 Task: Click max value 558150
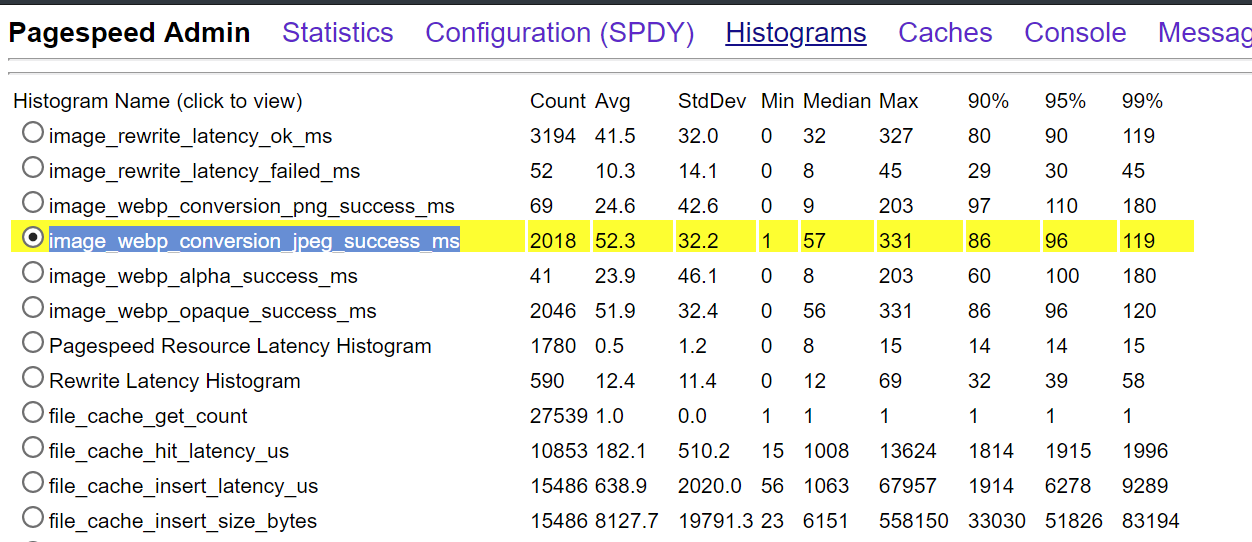click(x=914, y=521)
